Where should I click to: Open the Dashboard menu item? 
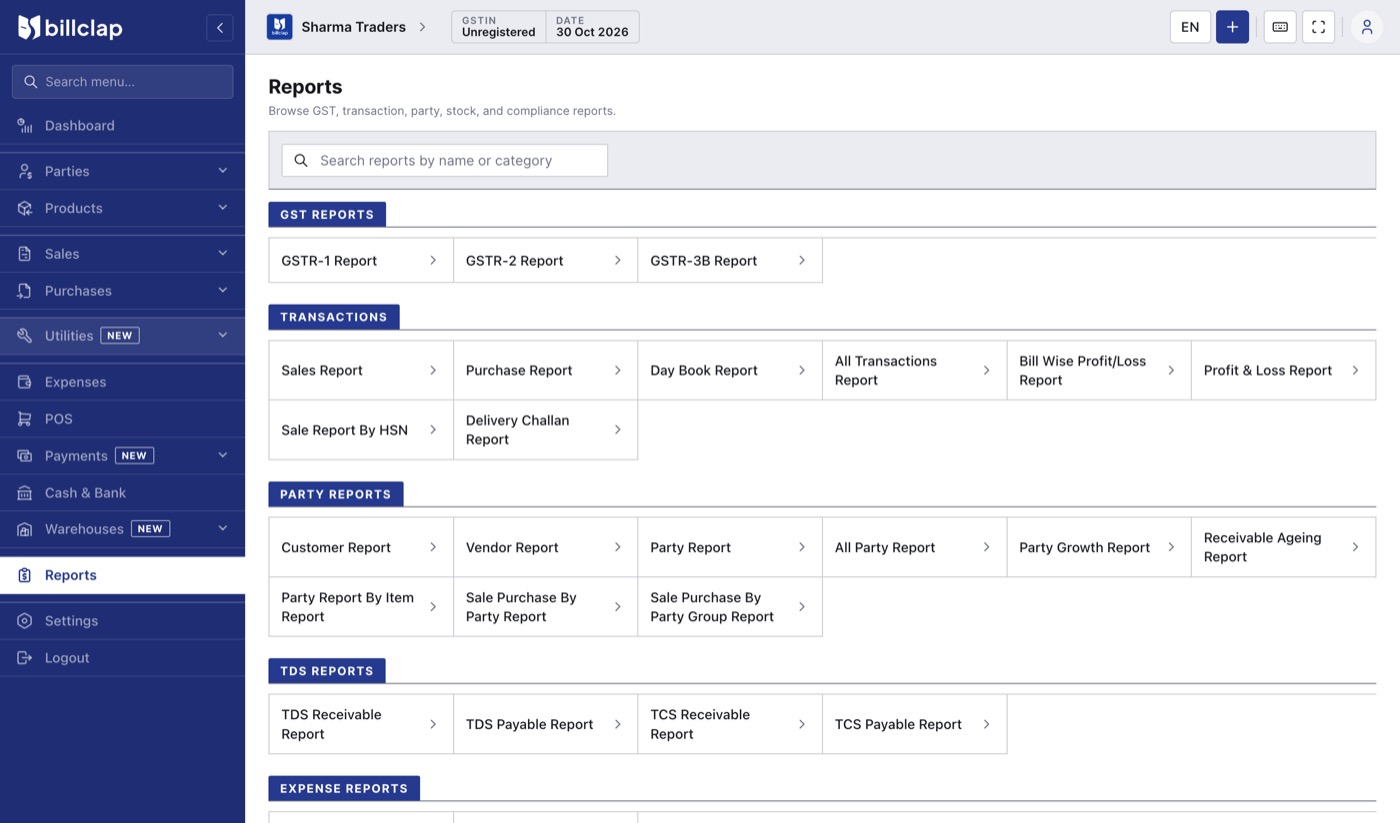coord(122,126)
